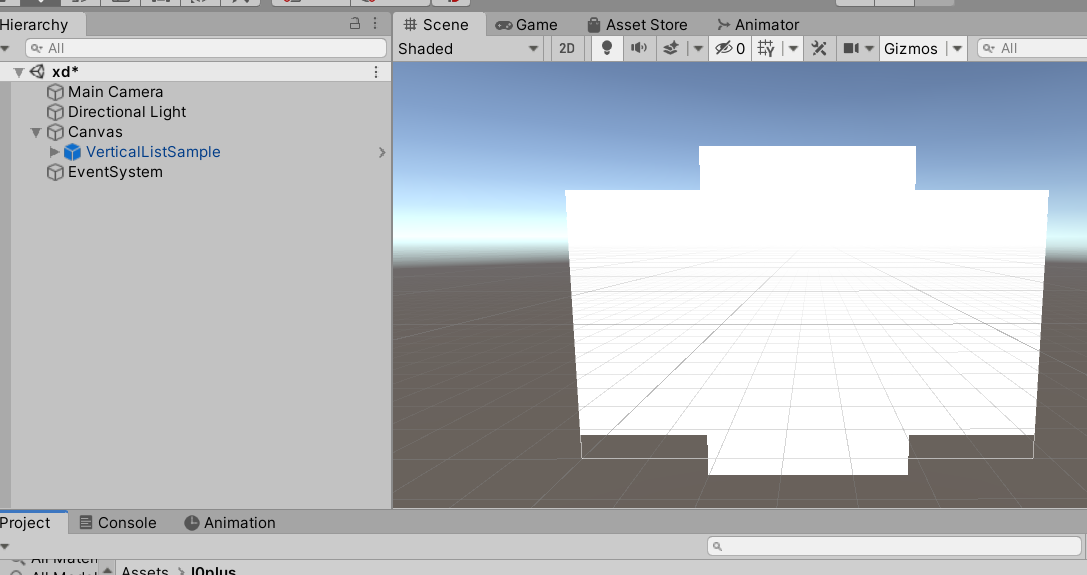
Task: Switch to the Game tab
Action: click(526, 25)
